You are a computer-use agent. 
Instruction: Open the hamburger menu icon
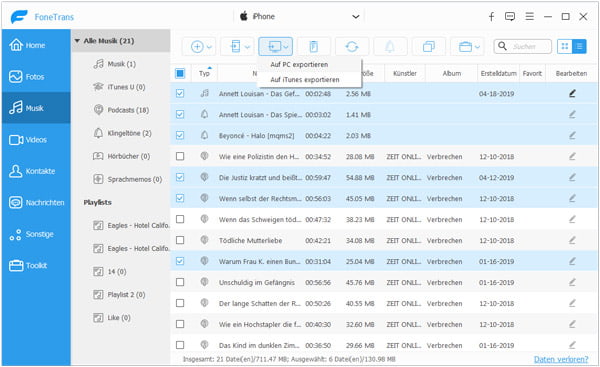click(530, 16)
